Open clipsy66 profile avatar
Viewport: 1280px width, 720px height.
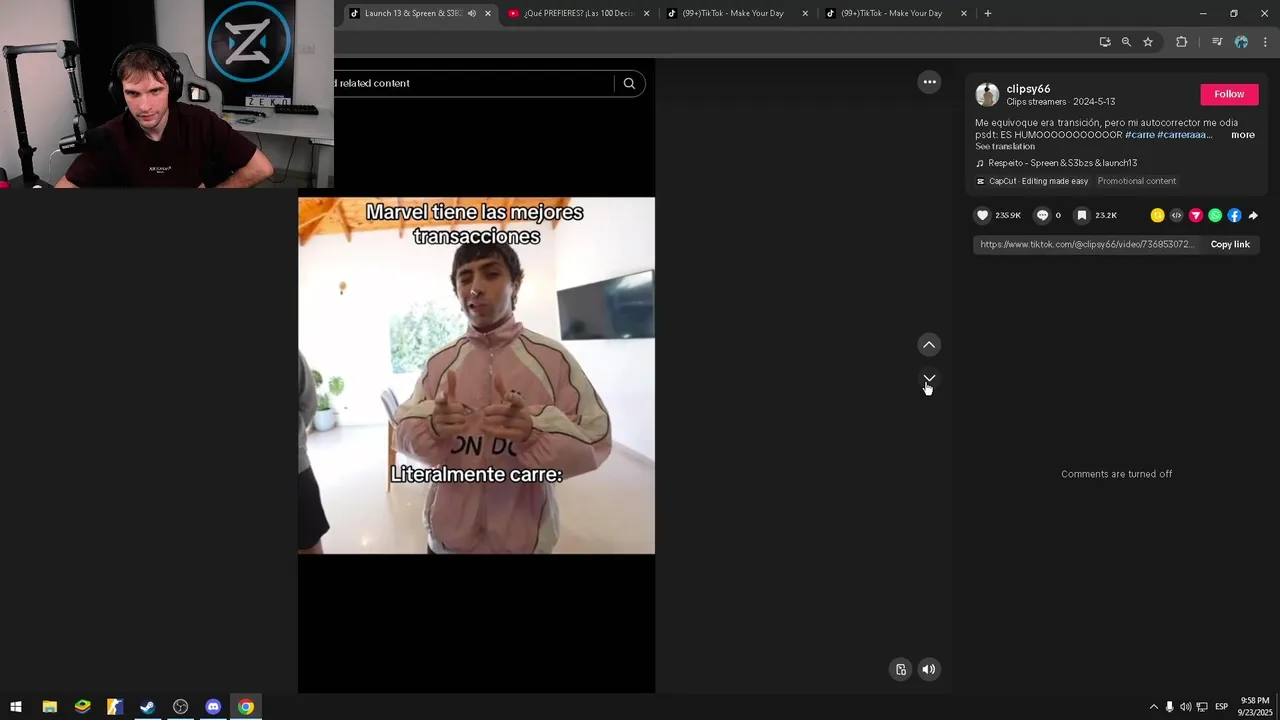(x=987, y=94)
